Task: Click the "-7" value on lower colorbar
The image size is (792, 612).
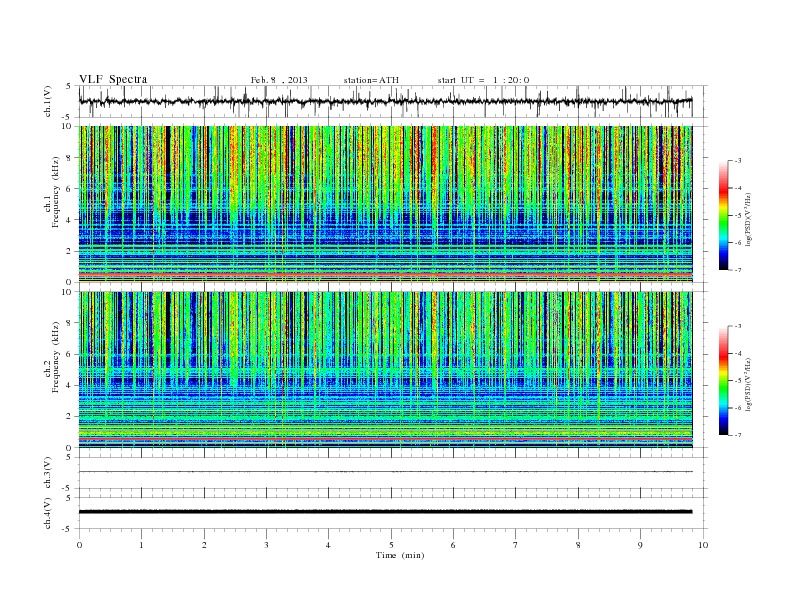Action: [x=737, y=435]
